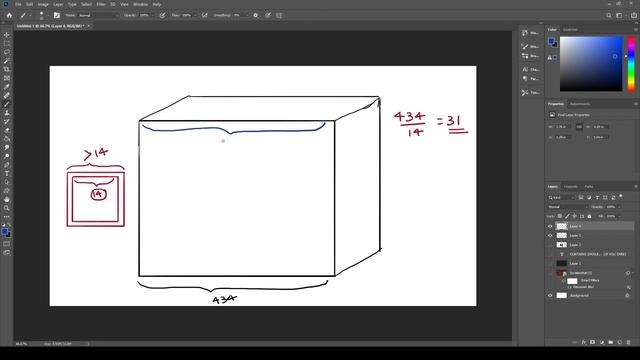640x360 pixels.
Task: Select the Crop tool
Action: point(7,69)
